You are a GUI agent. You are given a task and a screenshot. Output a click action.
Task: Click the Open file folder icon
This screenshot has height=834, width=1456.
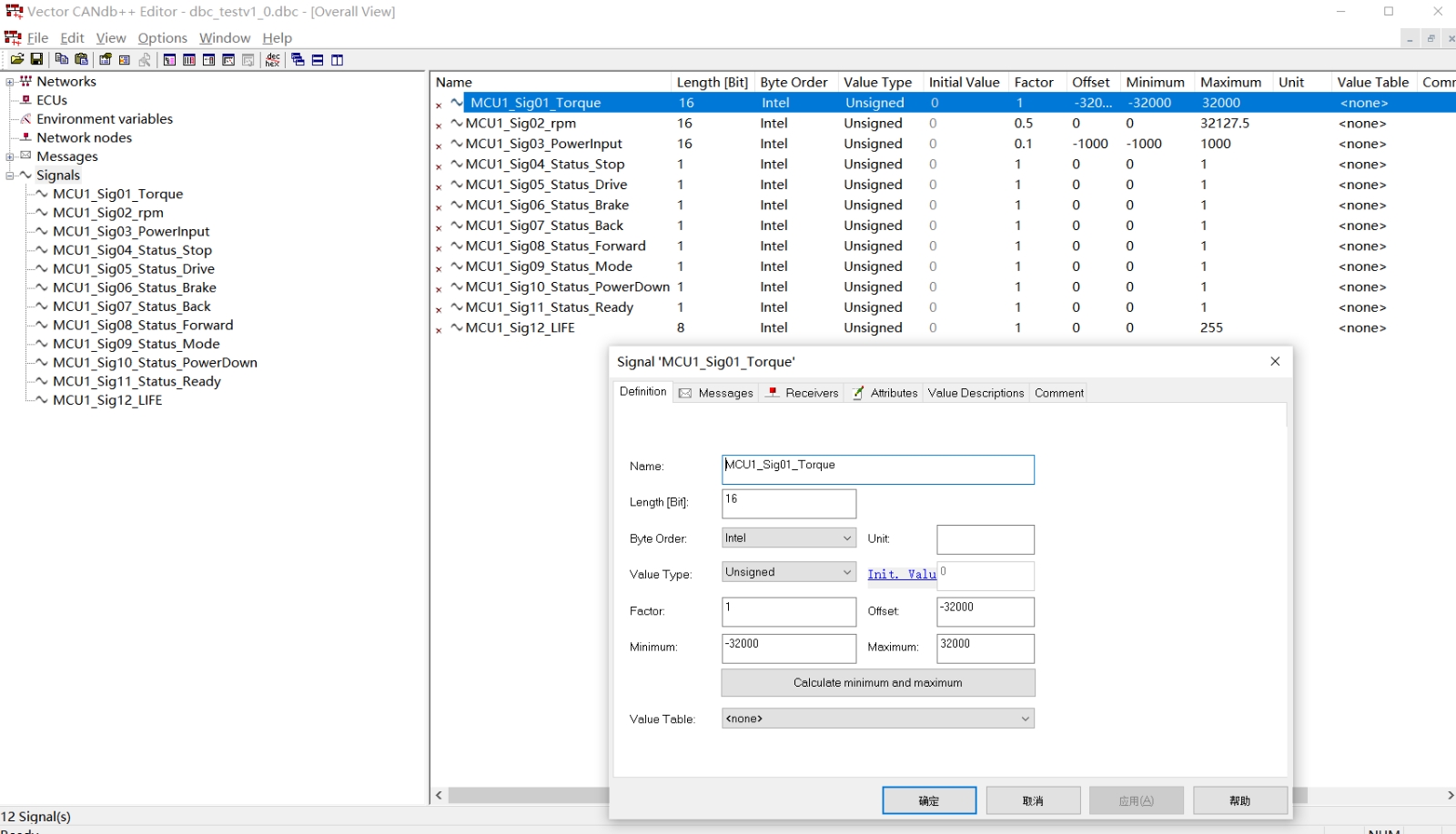coord(16,60)
